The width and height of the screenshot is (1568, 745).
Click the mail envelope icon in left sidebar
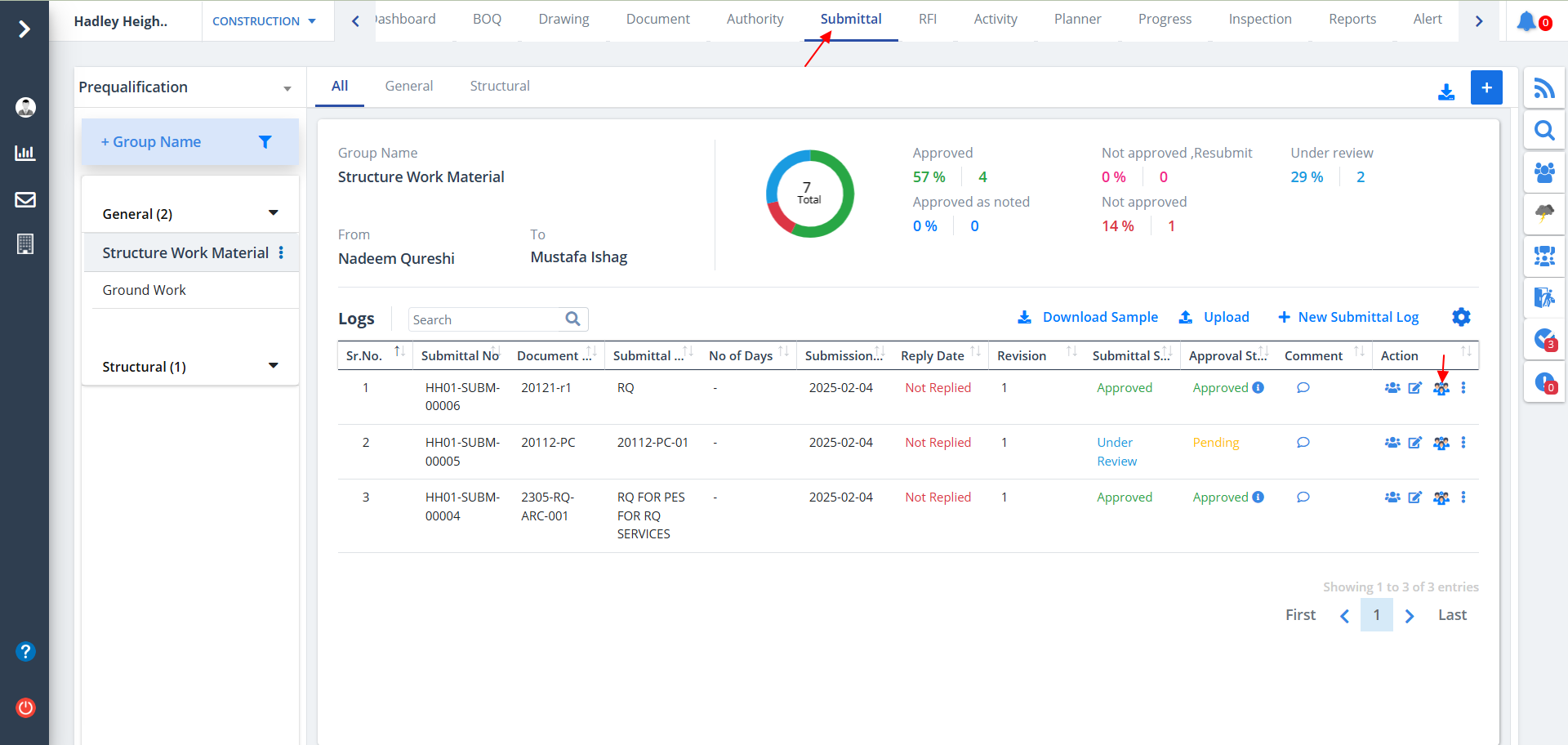coord(25,199)
